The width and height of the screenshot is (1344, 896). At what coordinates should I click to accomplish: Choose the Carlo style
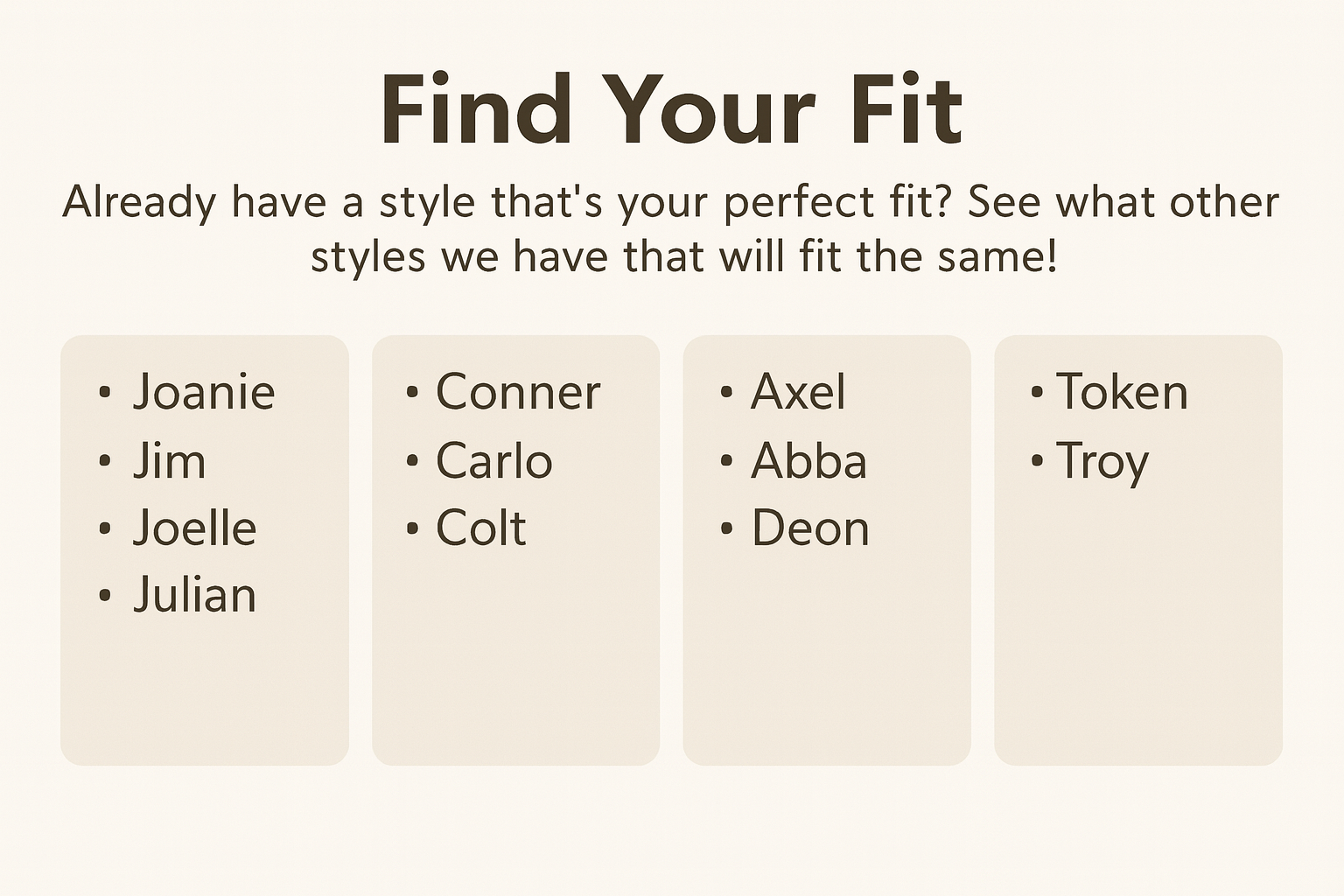pyautogui.click(x=494, y=460)
